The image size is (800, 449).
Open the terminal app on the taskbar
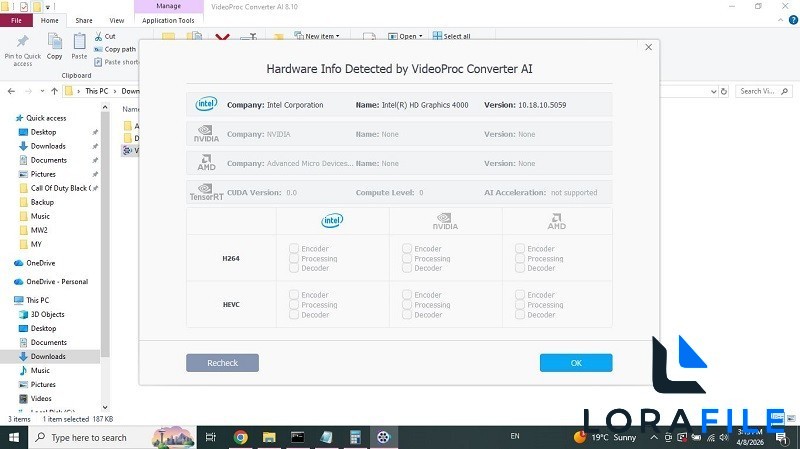click(297, 437)
